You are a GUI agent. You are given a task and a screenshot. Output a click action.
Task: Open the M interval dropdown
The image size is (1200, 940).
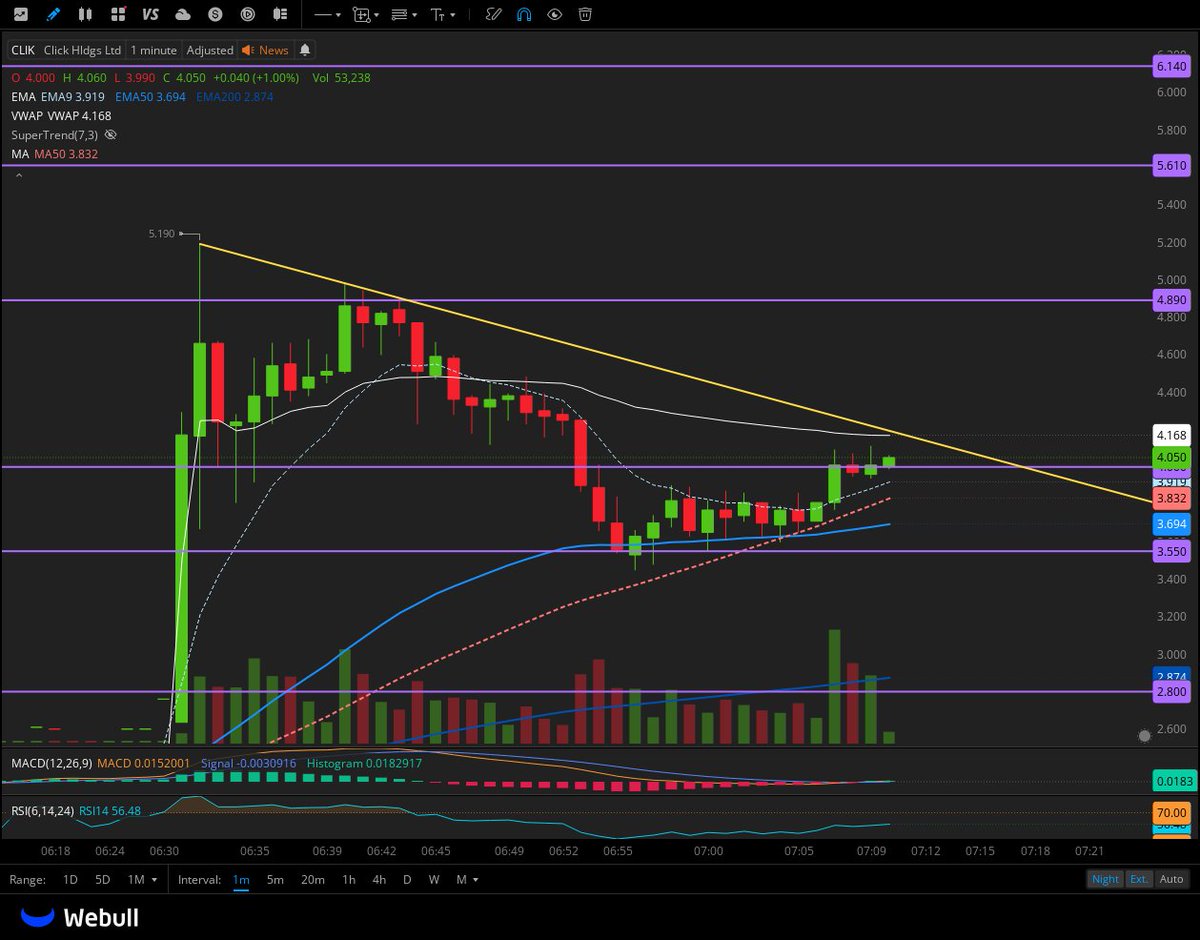click(467, 880)
